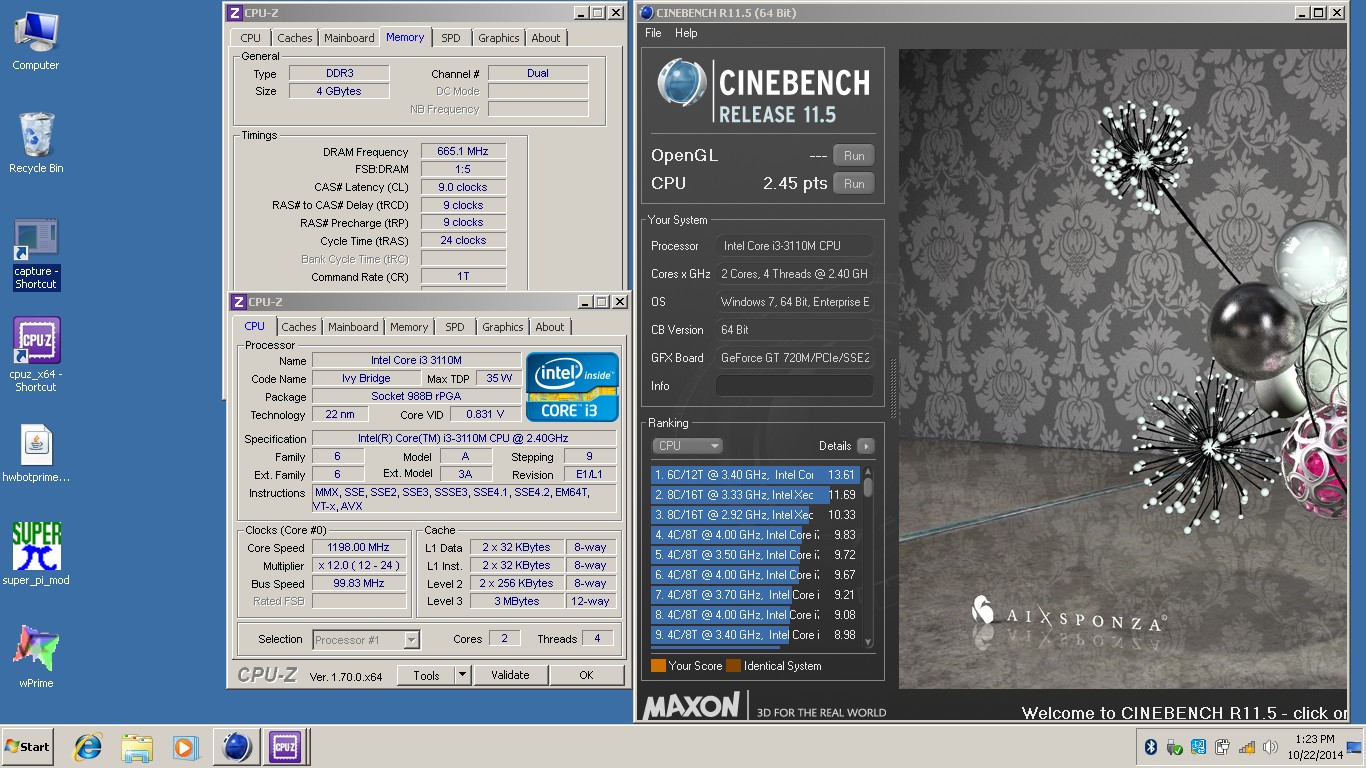Select the wPrime desktop icon

point(36,656)
